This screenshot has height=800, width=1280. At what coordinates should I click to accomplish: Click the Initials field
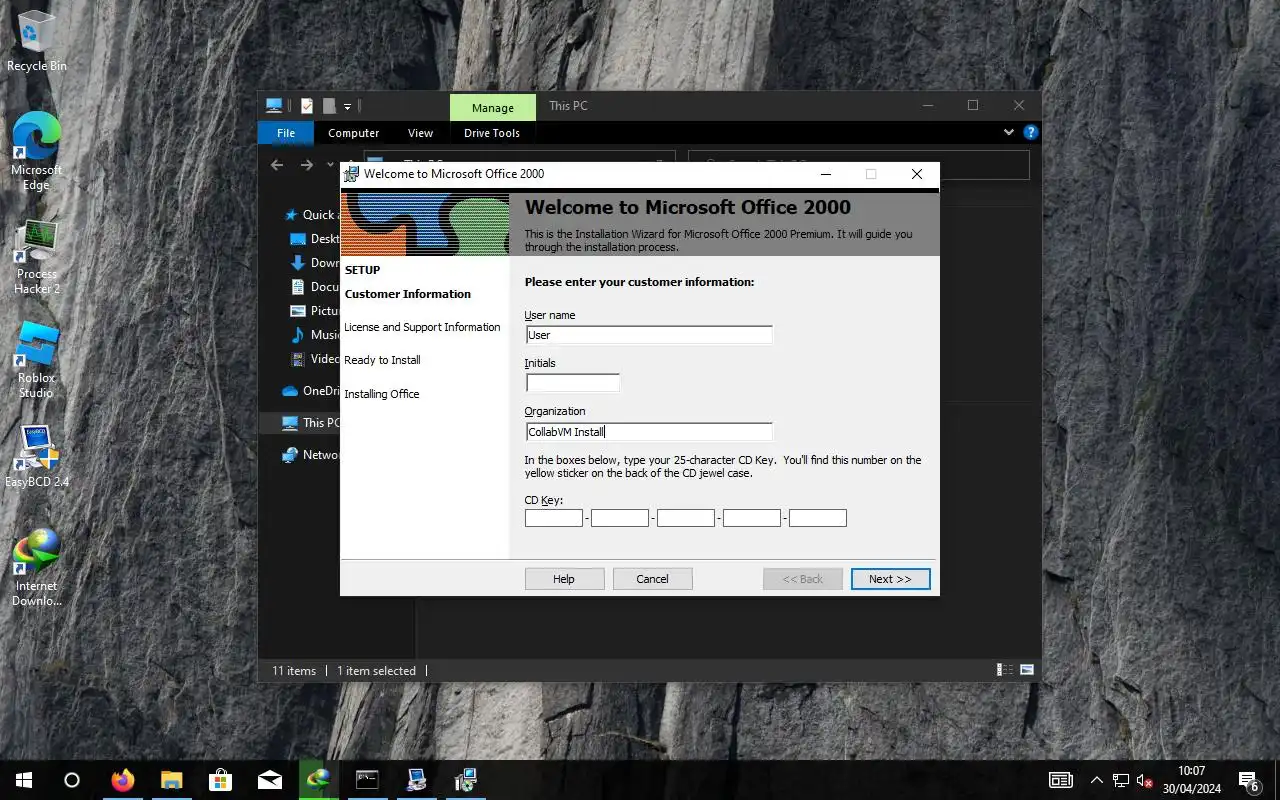pyautogui.click(x=573, y=383)
